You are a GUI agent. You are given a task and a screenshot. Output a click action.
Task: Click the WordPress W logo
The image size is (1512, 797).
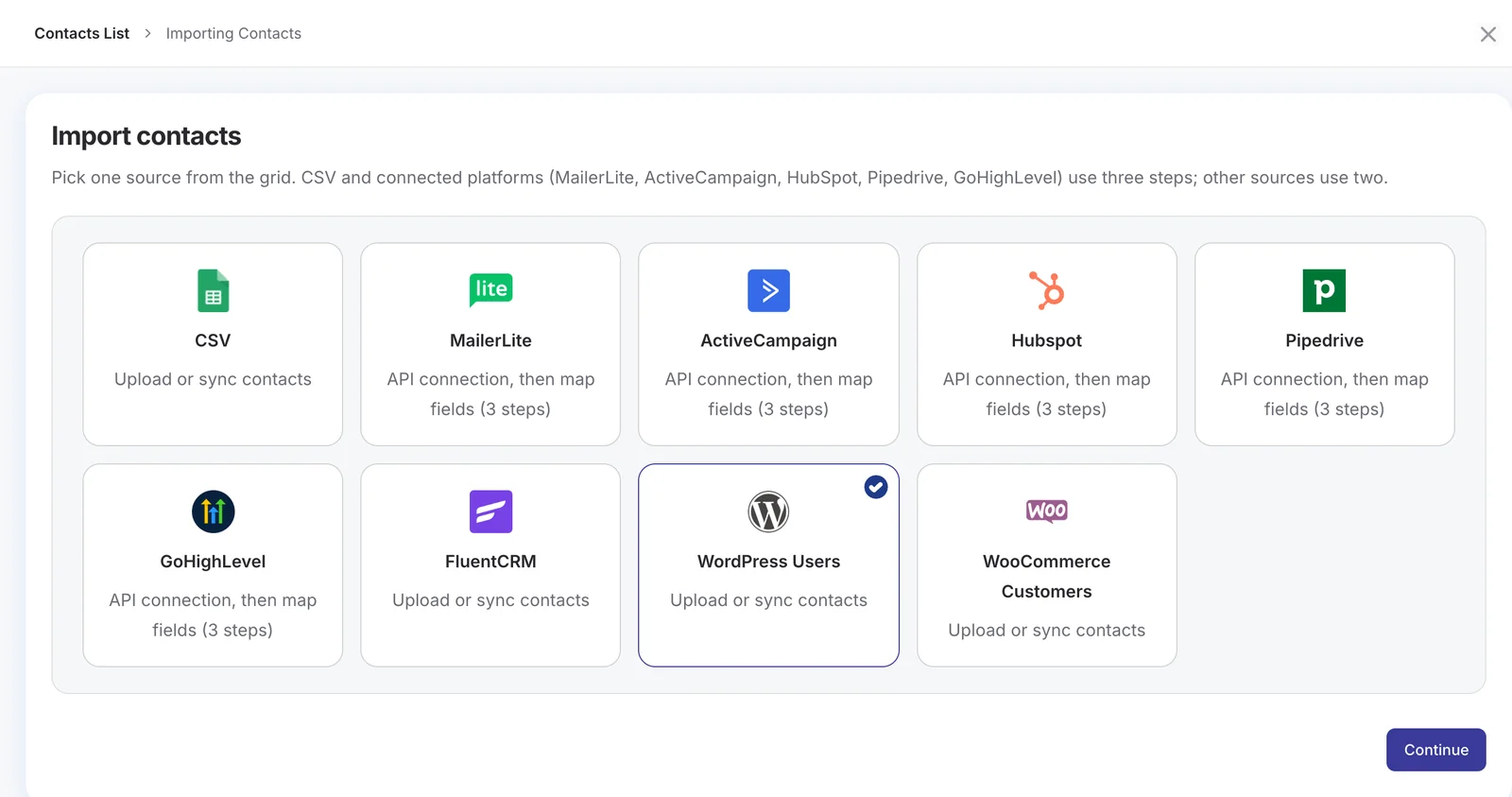pyautogui.click(x=768, y=511)
